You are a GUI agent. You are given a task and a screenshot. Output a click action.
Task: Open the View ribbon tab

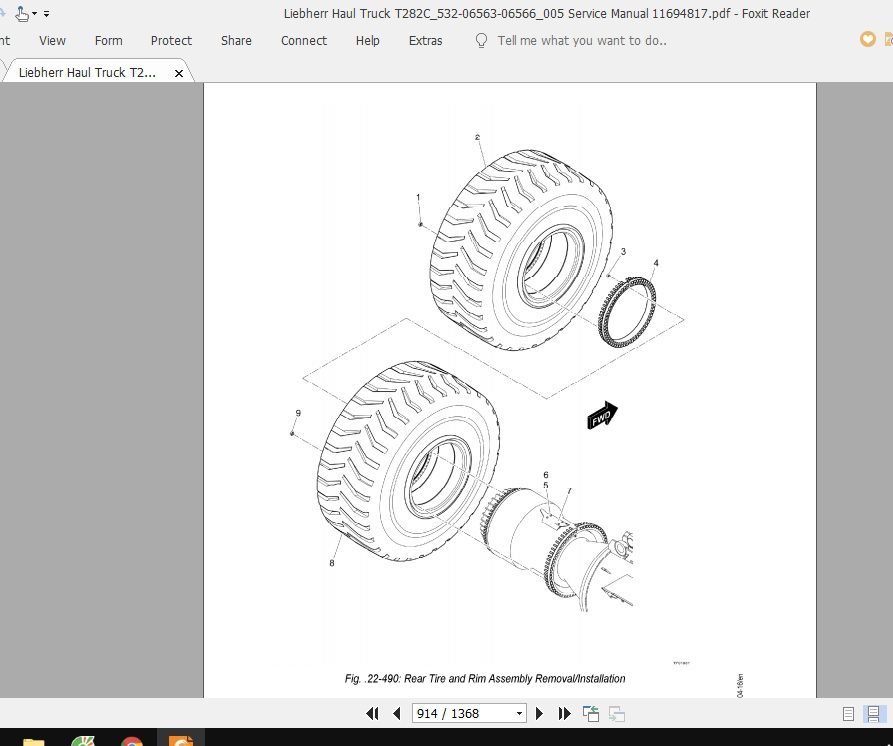[52, 40]
